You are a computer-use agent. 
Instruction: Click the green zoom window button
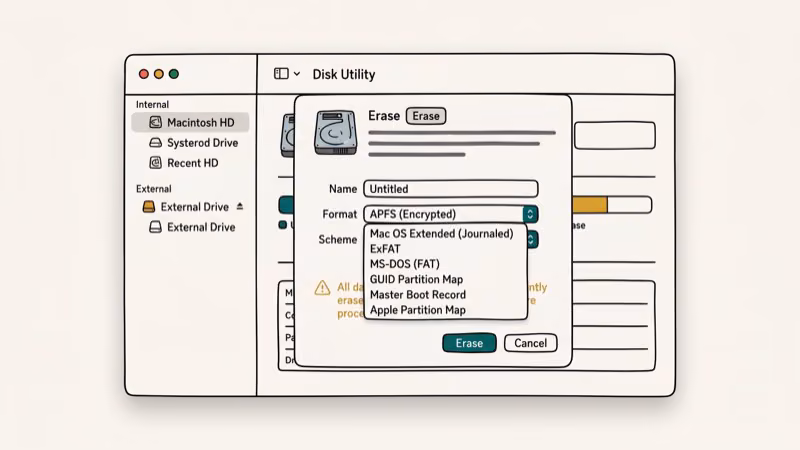[174, 74]
